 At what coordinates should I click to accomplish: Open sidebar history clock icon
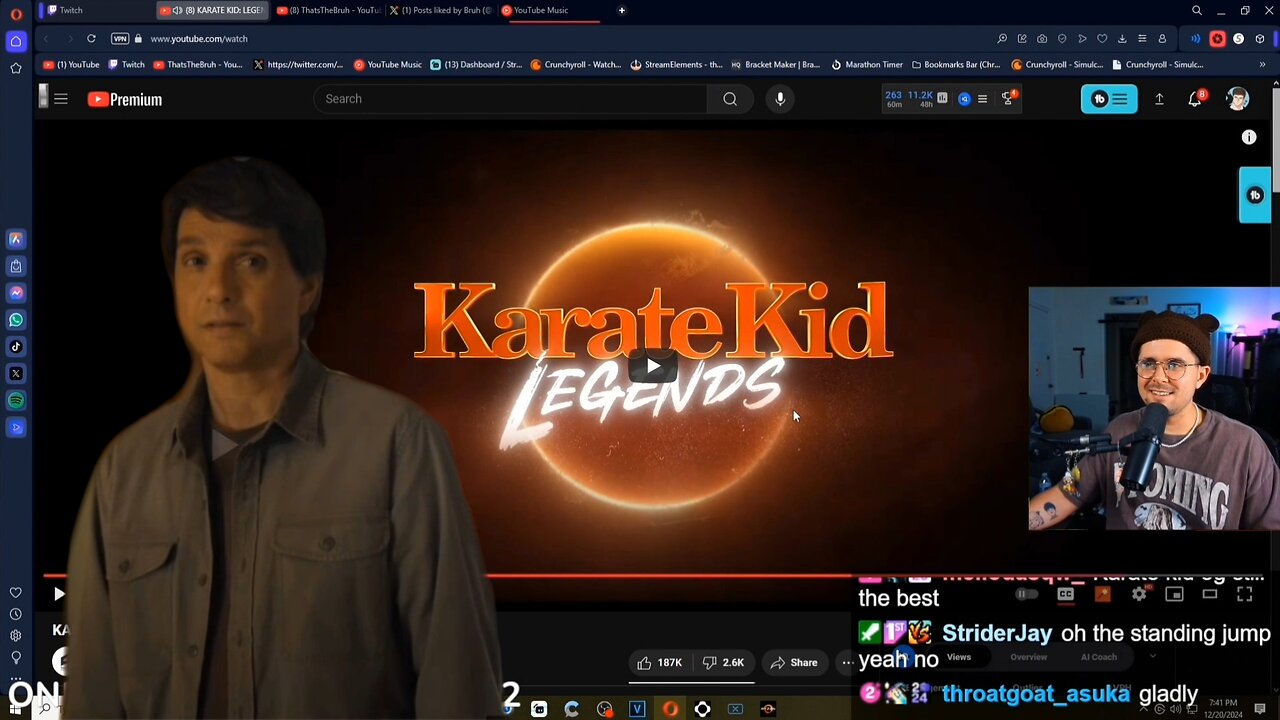click(16, 614)
